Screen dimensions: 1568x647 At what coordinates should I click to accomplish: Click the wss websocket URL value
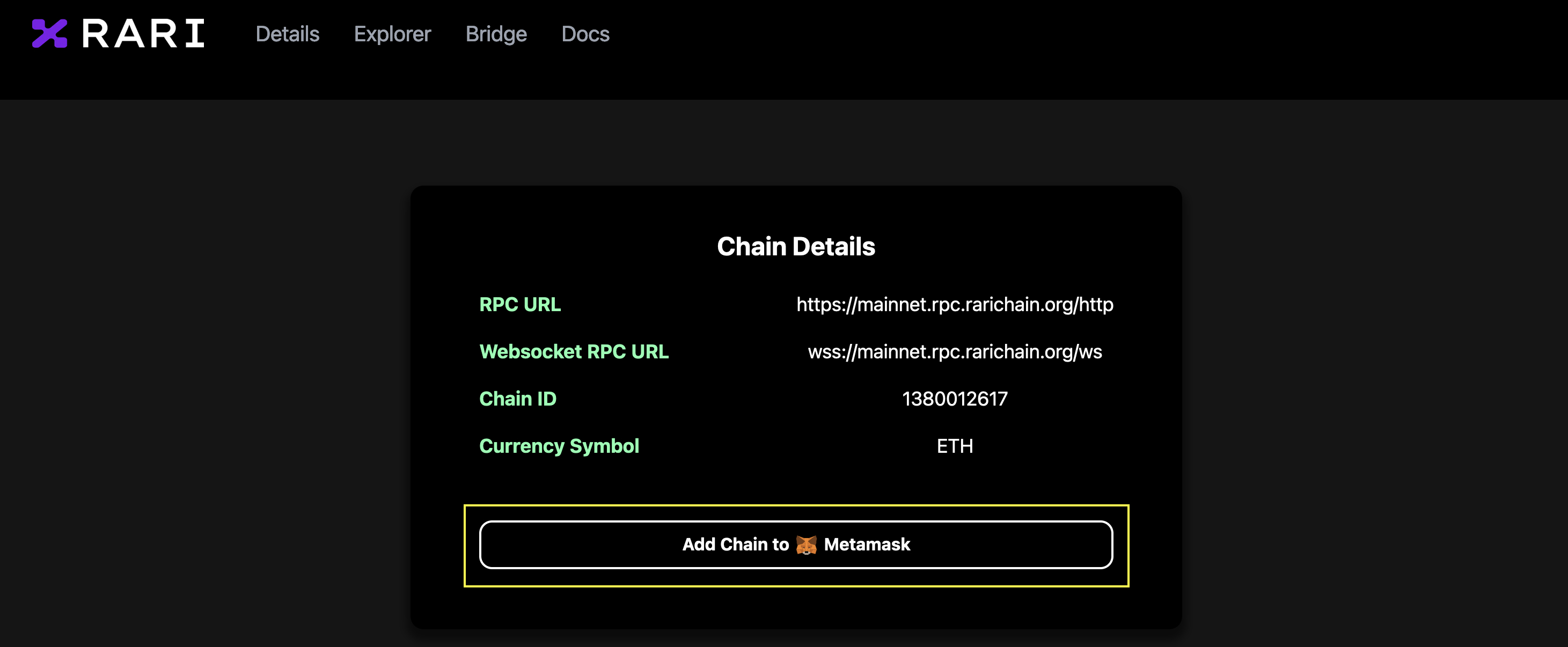955,352
